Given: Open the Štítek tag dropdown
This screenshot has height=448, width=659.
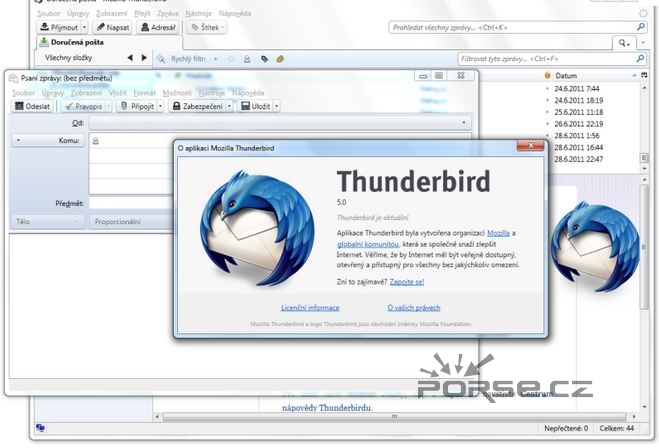Looking at the screenshot, I should click(x=208, y=27).
